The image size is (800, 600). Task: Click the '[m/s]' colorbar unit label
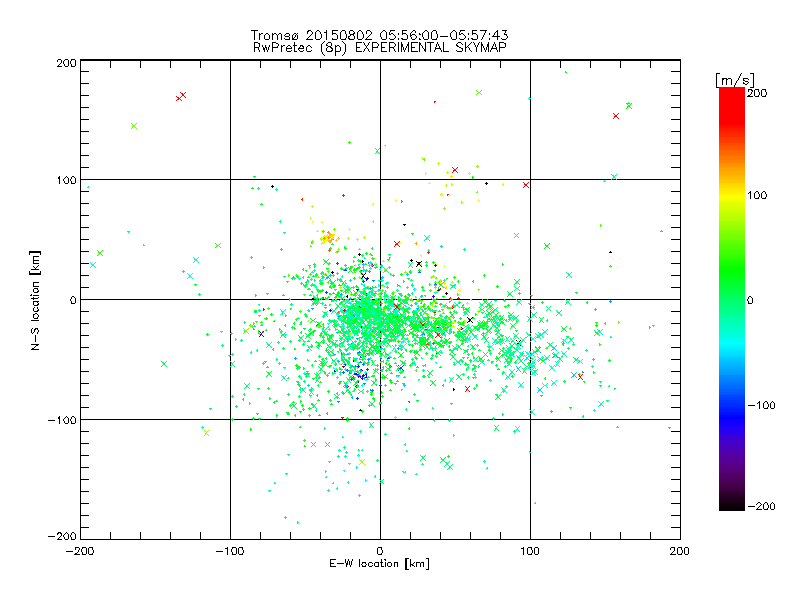point(735,80)
